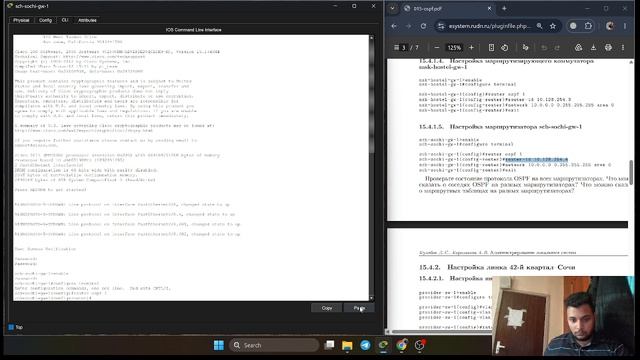Open the OBS taskbar icon with badge

pos(420,345)
